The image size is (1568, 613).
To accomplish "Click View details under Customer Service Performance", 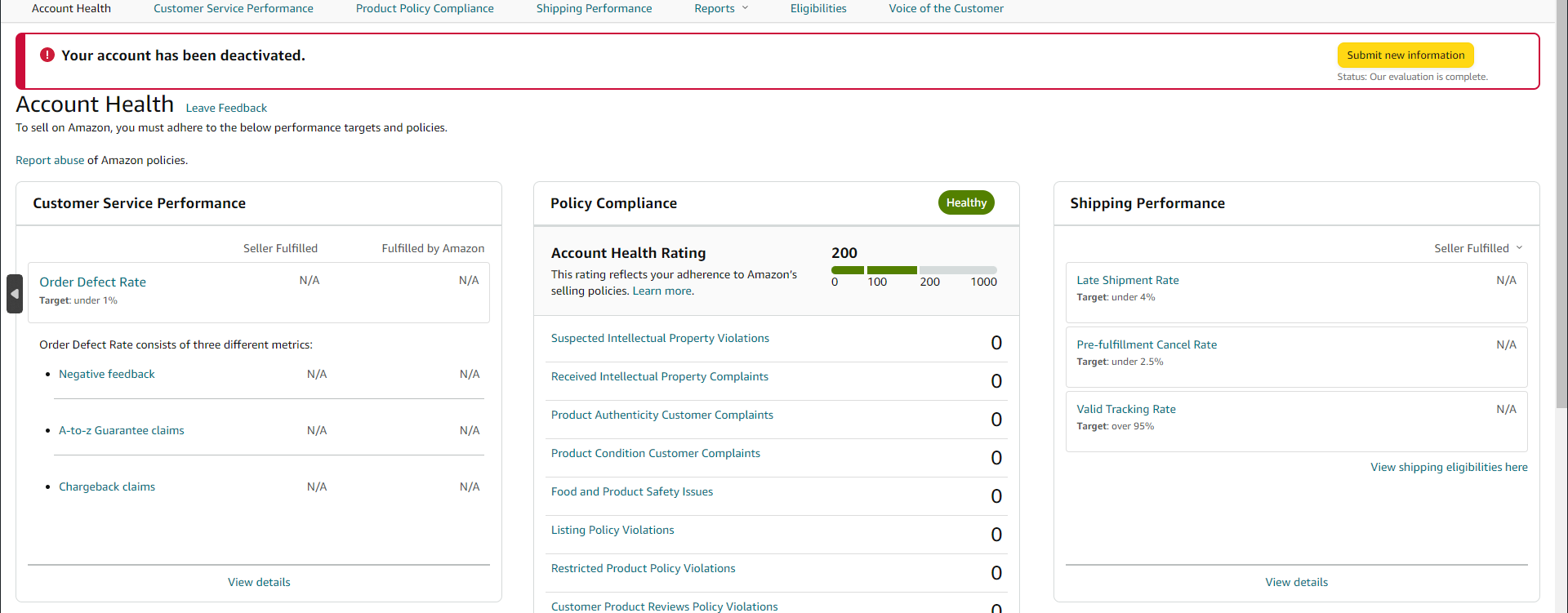I will (259, 582).
